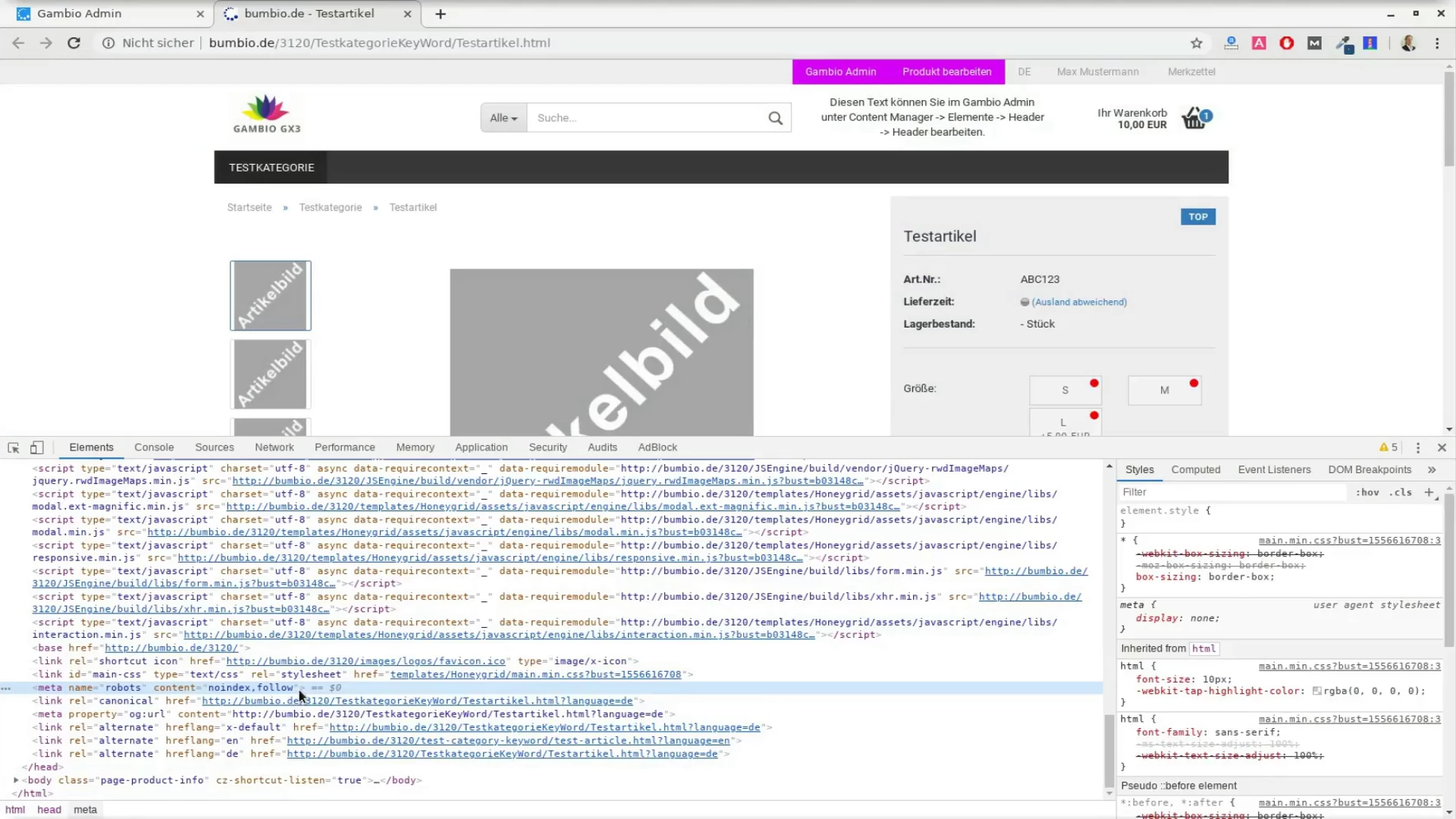Click the Ausland abweichend link
This screenshot has height=819, width=1456.
coord(1079,303)
